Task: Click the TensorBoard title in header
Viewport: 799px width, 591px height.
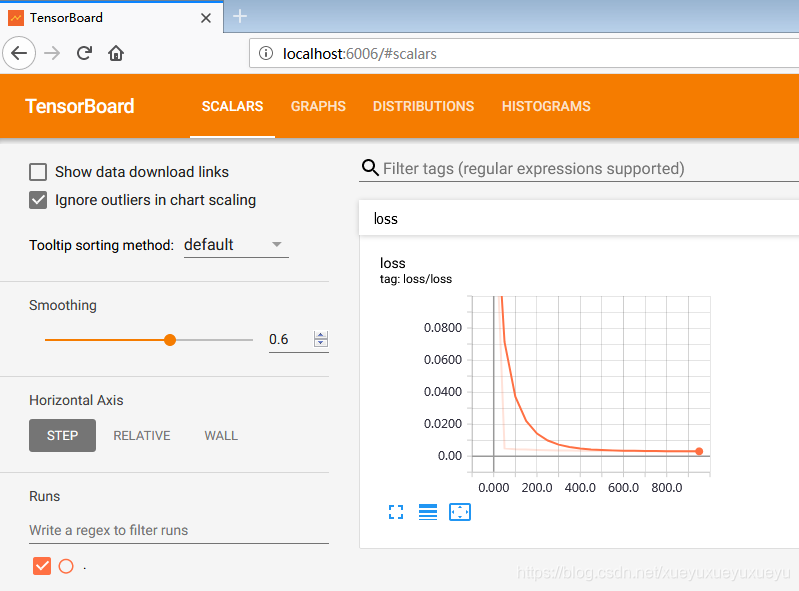Action: tap(79, 106)
